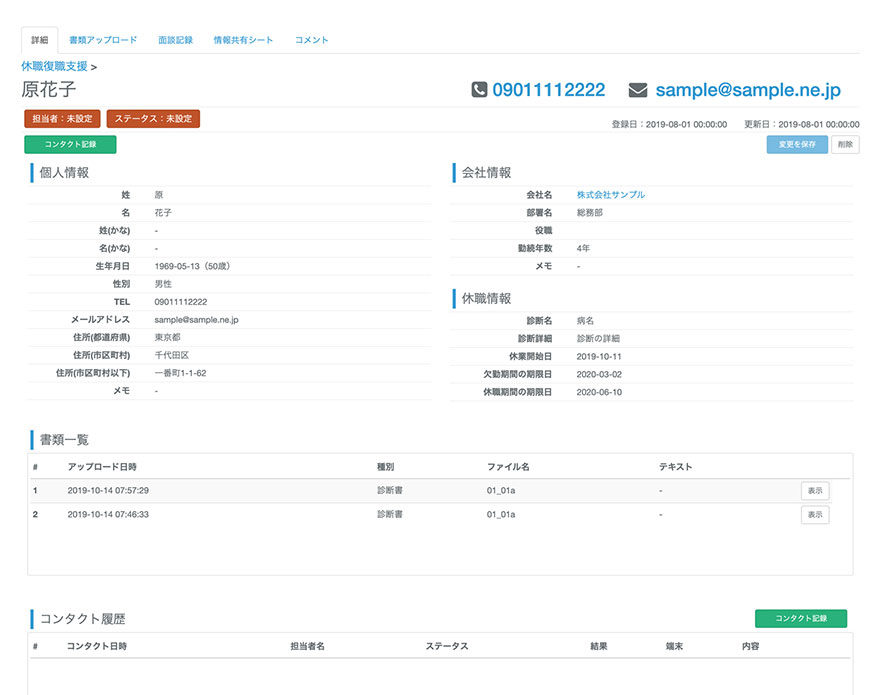Click the envelope icon beside the email
Viewport: 887px width, 695px height.
pos(638,90)
